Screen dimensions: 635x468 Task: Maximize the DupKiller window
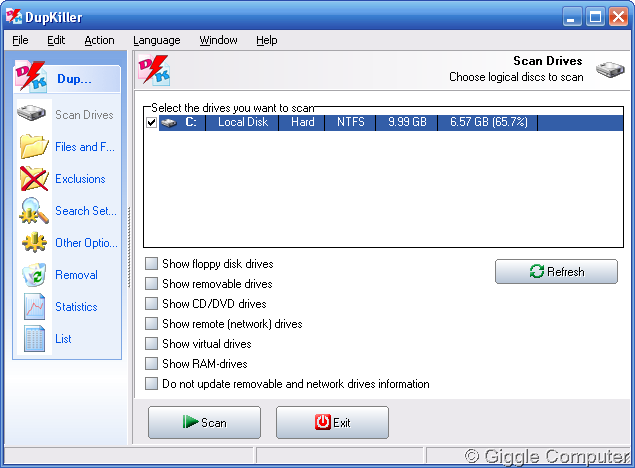[x=595, y=17]
